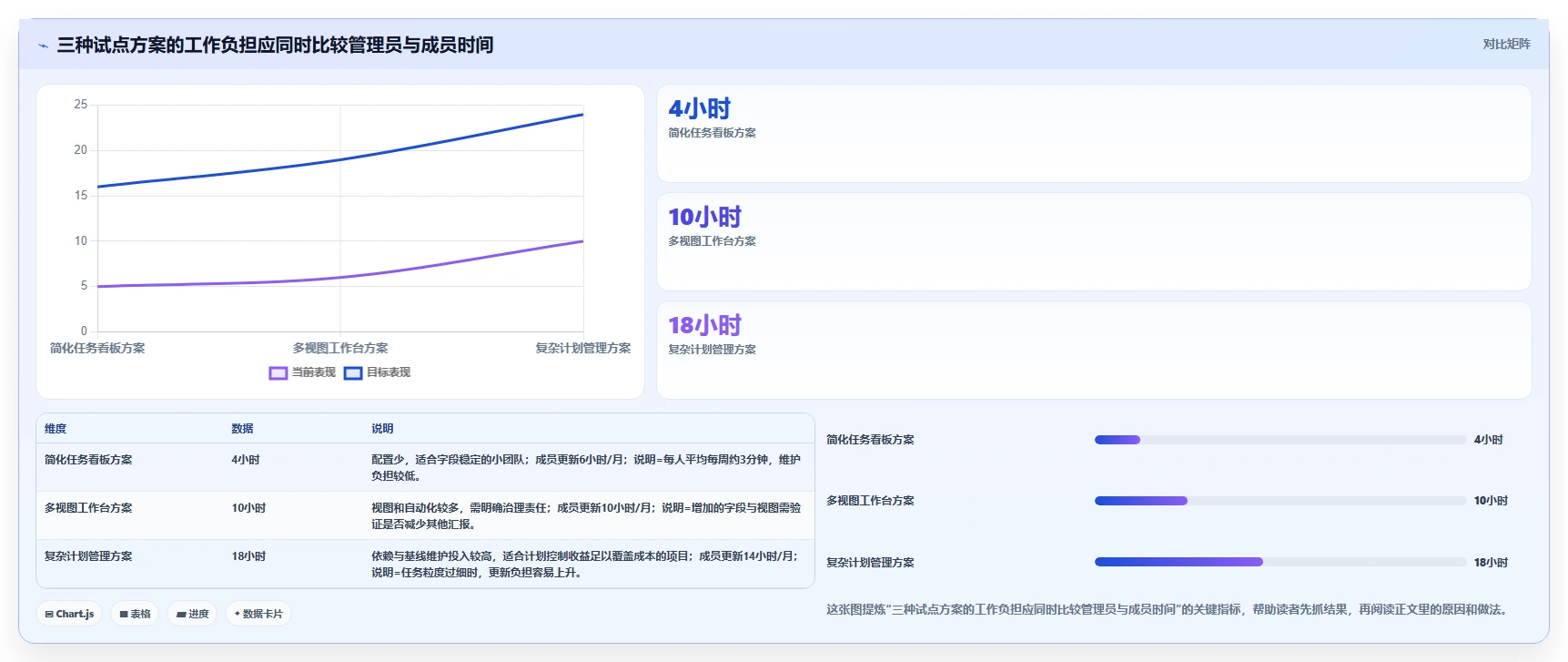Select the 进度 tag chip
This screenshot has width=1568, height=662.
point(192,614)
